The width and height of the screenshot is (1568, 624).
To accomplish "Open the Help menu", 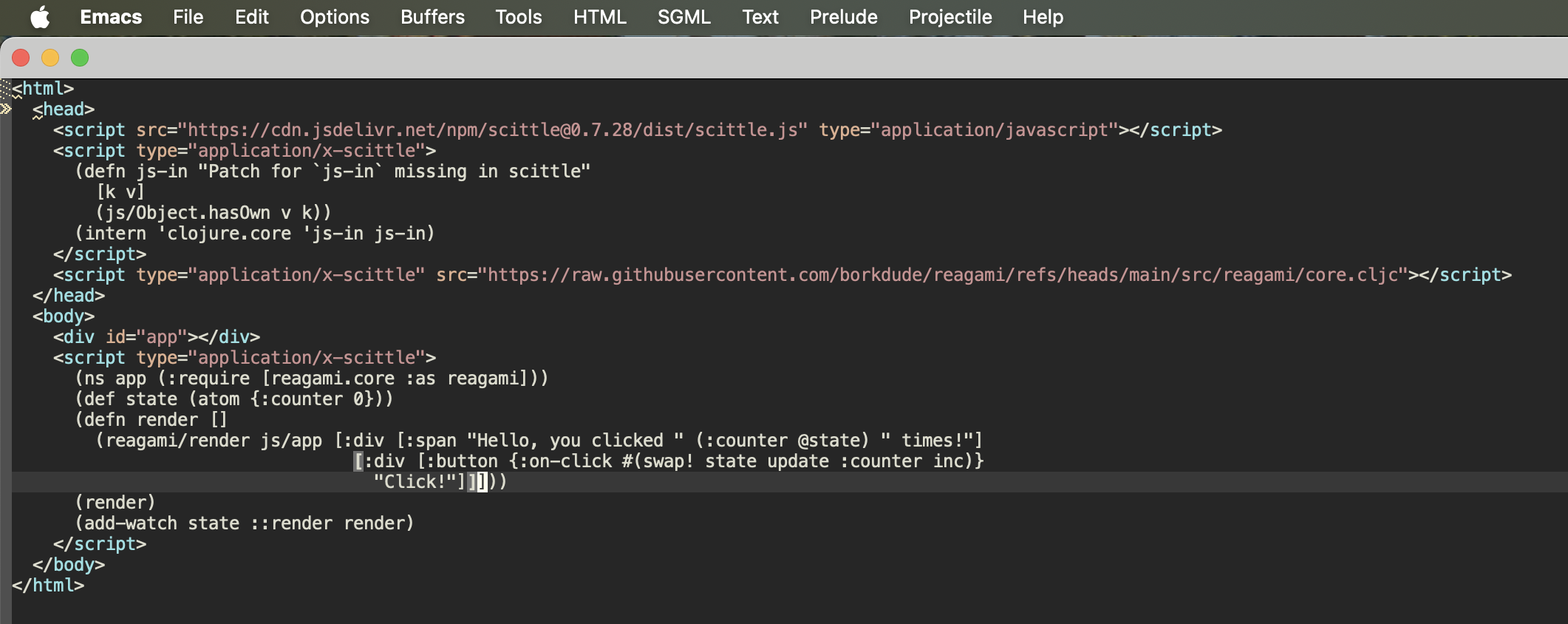I will 1043,17.
